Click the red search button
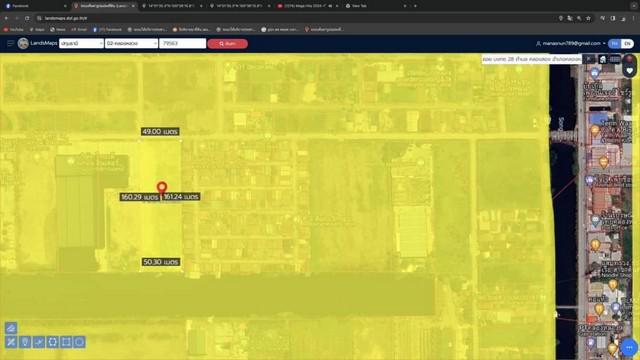The image size is (640, 360). tap(227, 44)
